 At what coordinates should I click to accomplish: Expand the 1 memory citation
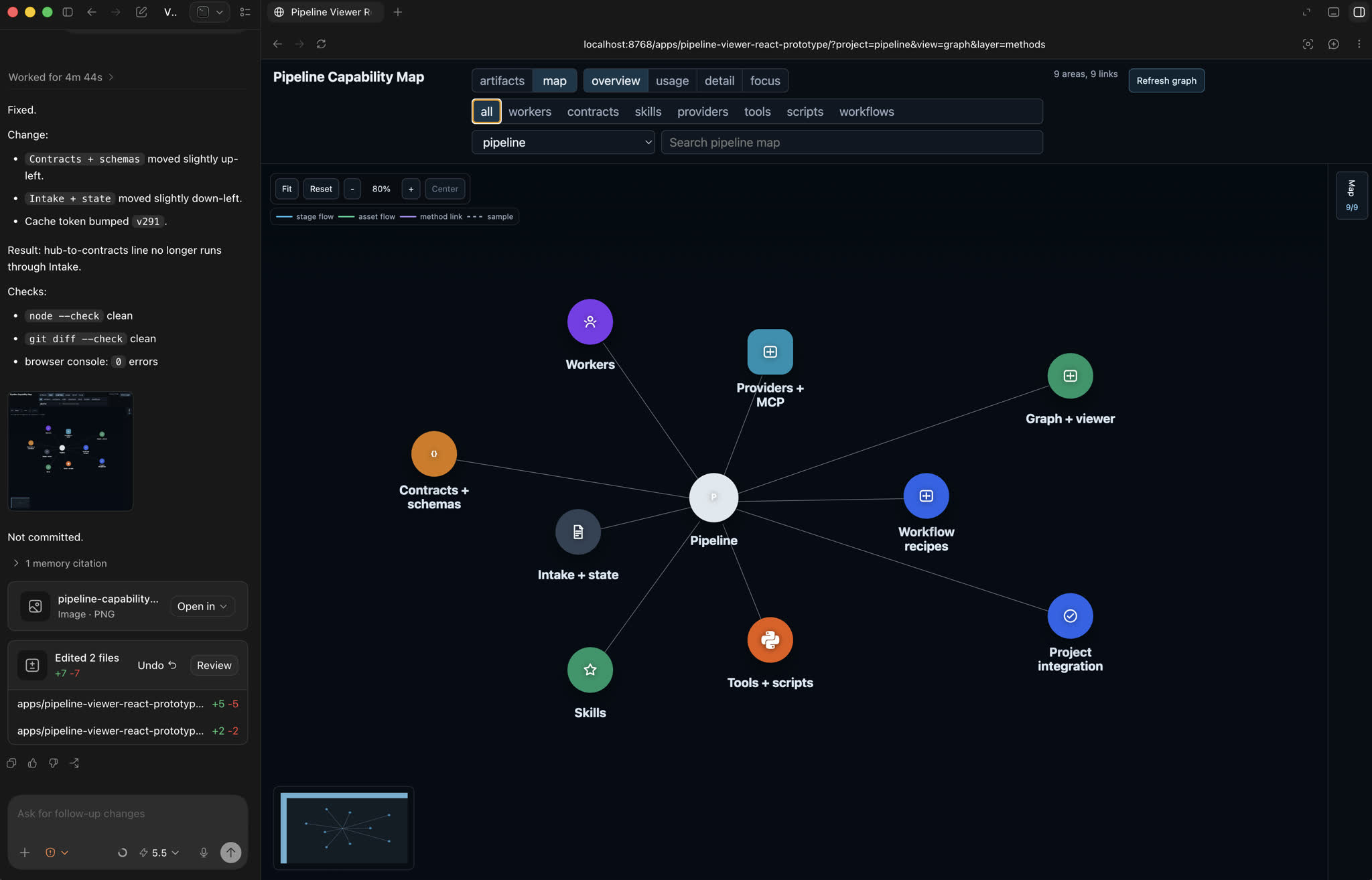pyautogui.click(x=60, y=563)
